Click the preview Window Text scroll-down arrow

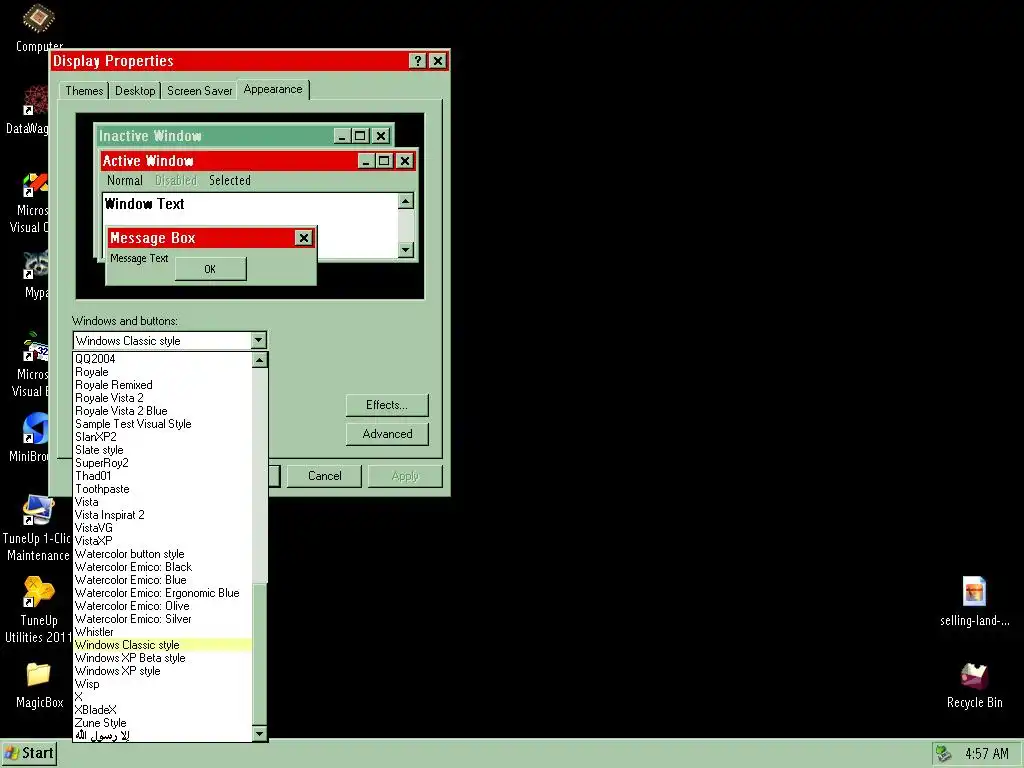pos(406,249)
